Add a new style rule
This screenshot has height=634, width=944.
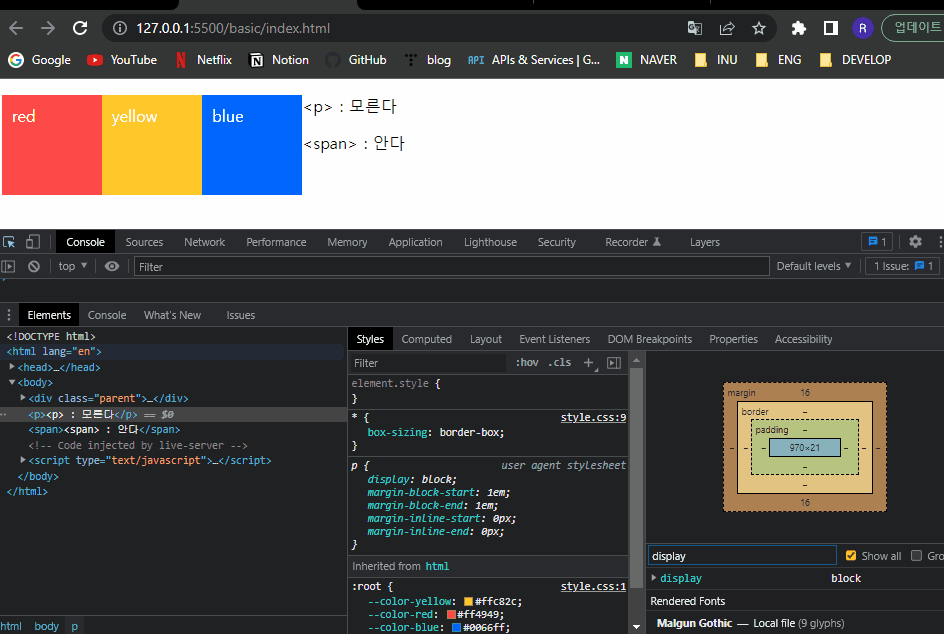(x=589, y=362)
